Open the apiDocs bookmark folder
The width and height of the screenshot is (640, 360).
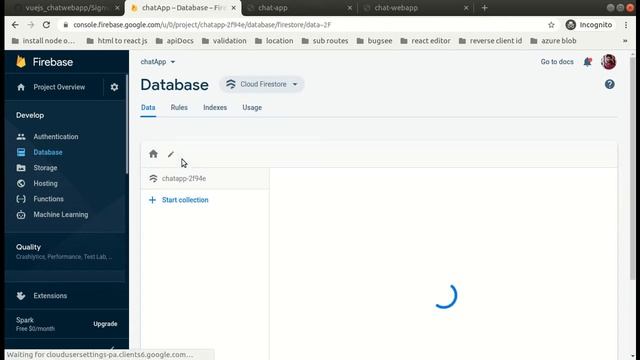[x=175, y=41]
